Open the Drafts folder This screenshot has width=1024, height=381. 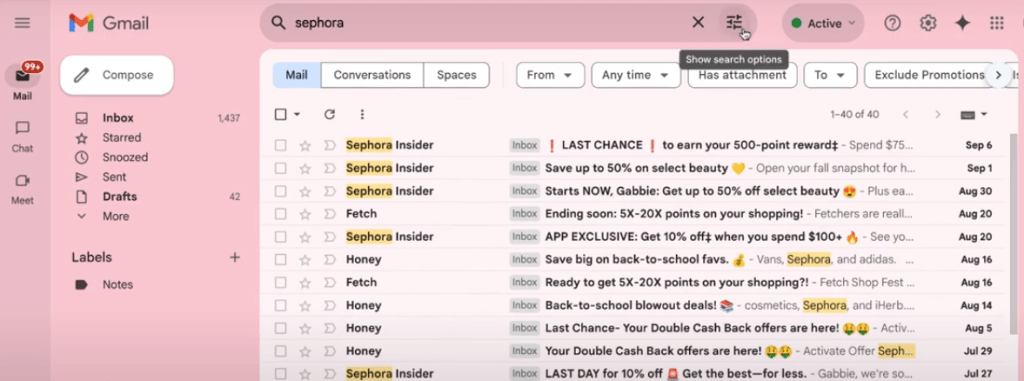tap(120, 197)
